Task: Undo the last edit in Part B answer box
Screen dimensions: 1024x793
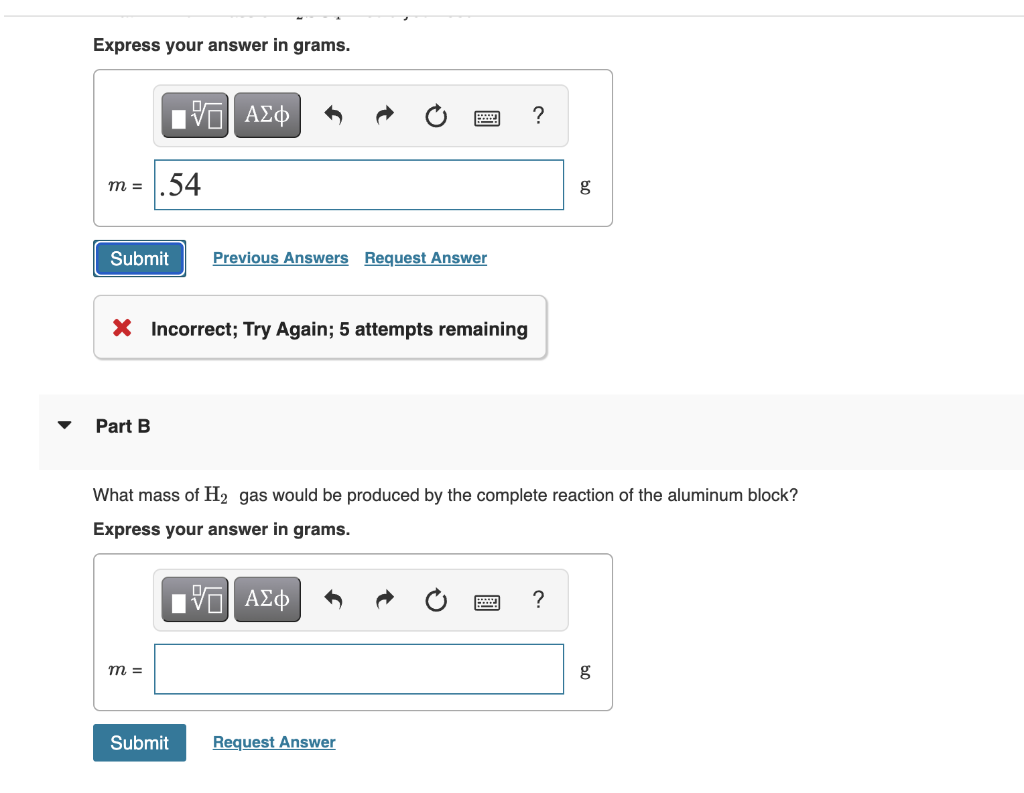Action: pos(333,599)
